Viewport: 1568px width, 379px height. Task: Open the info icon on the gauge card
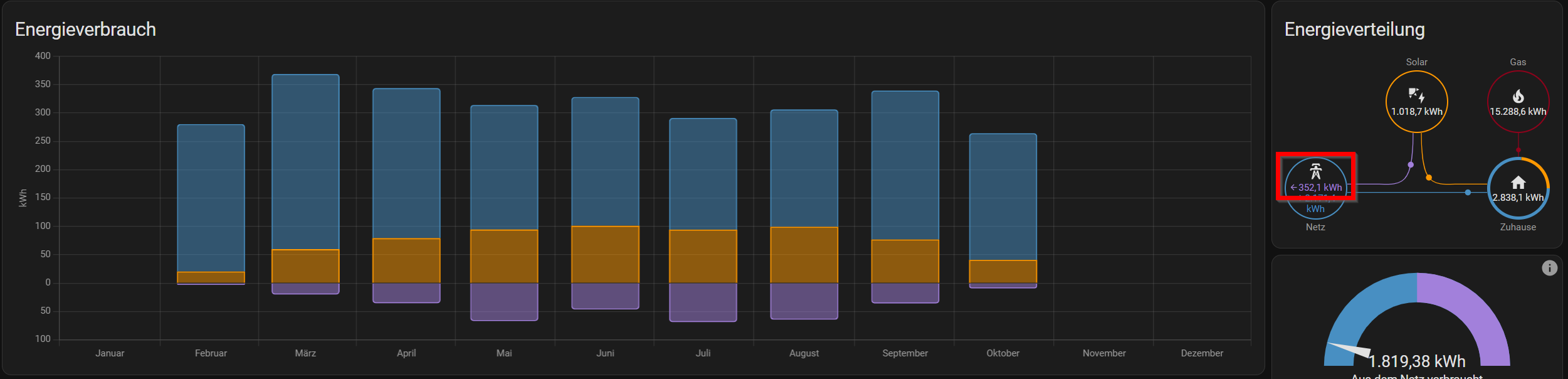1549,268
